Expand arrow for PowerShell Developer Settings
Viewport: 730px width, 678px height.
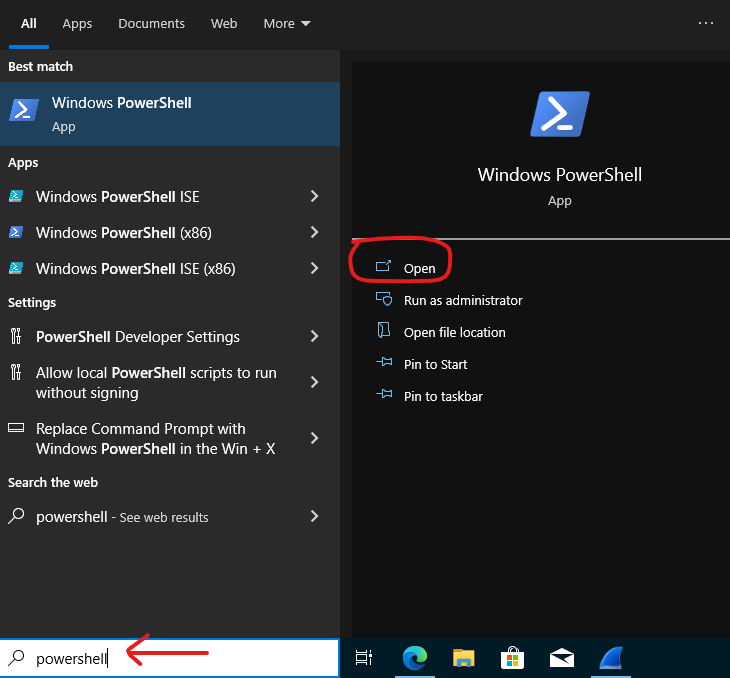tap(315, 337)
